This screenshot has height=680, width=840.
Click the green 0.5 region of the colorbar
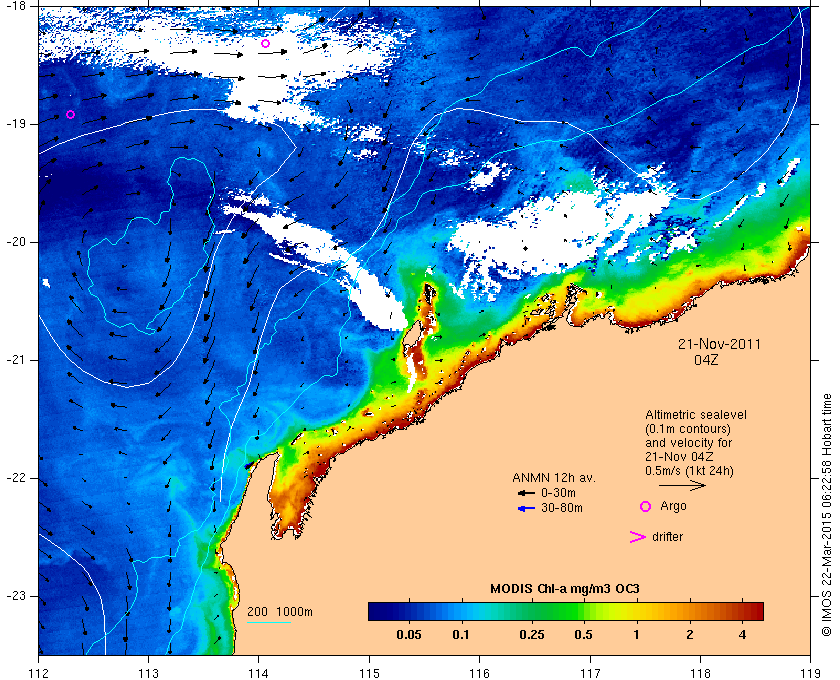tap(583, 611)
